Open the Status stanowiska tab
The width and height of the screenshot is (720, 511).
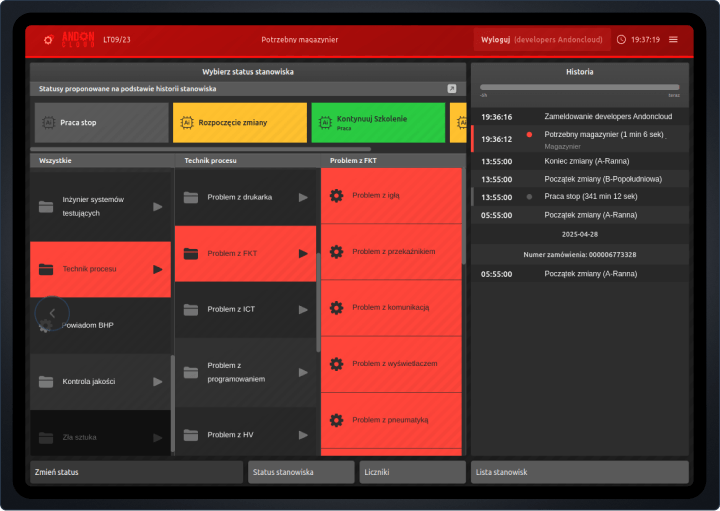click(x=301, y=471)
